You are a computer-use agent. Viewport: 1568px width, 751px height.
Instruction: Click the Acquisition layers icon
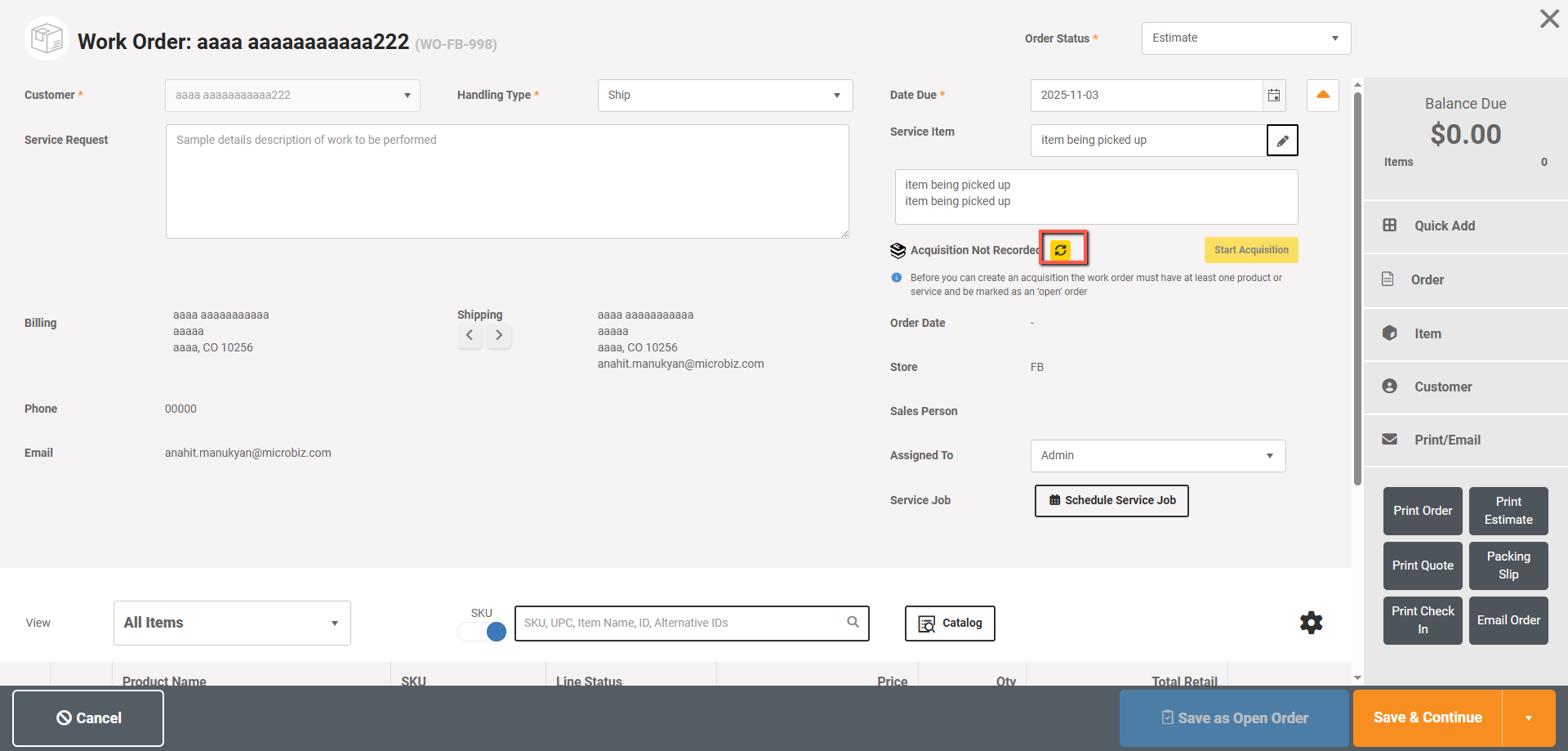898,250
